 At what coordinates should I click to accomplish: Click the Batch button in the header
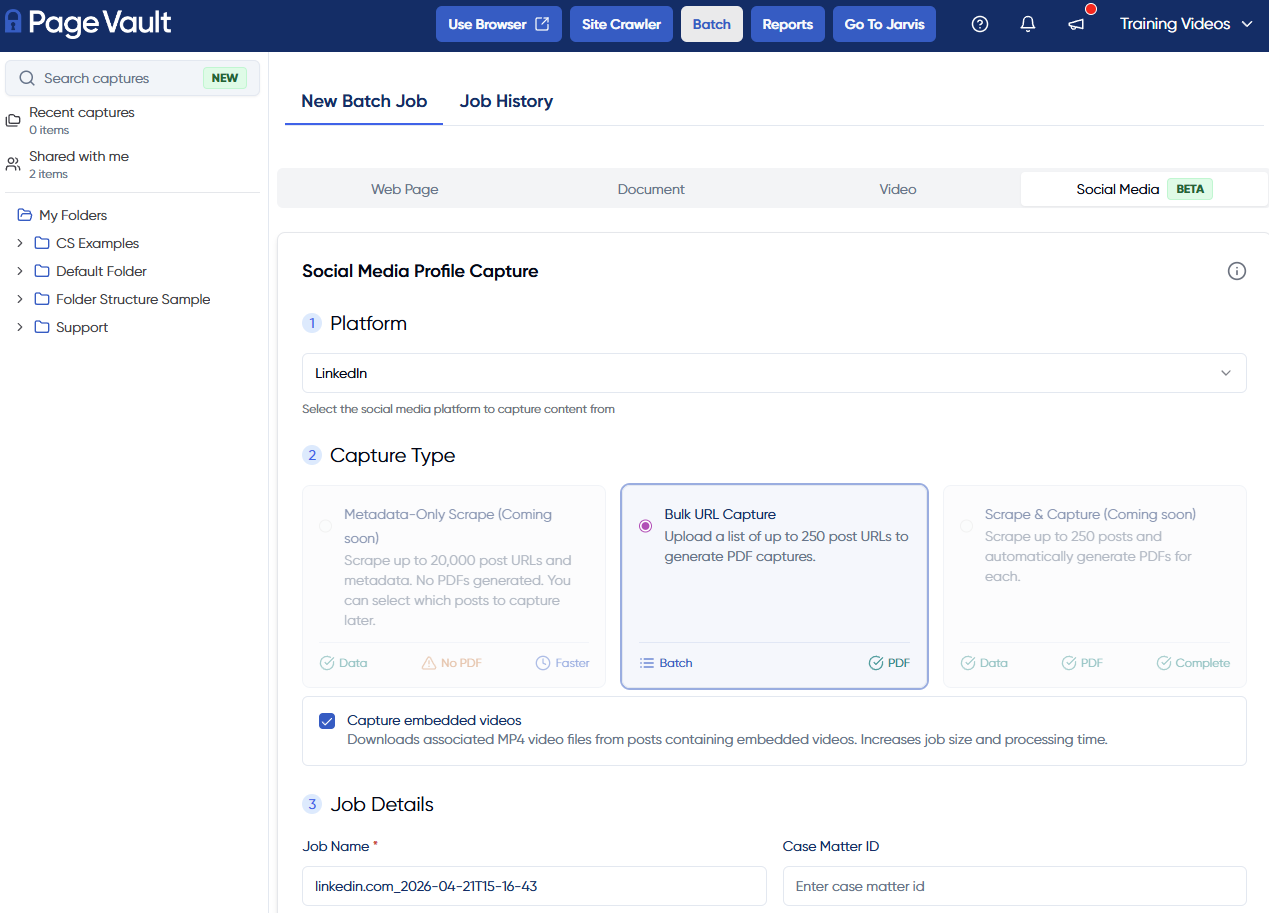(x=712, y=24)
